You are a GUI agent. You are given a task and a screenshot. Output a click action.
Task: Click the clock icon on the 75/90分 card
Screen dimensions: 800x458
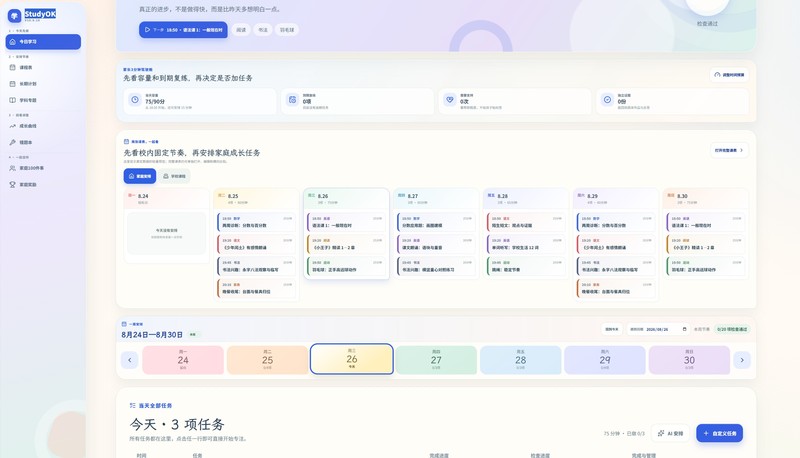coord(135,100)
